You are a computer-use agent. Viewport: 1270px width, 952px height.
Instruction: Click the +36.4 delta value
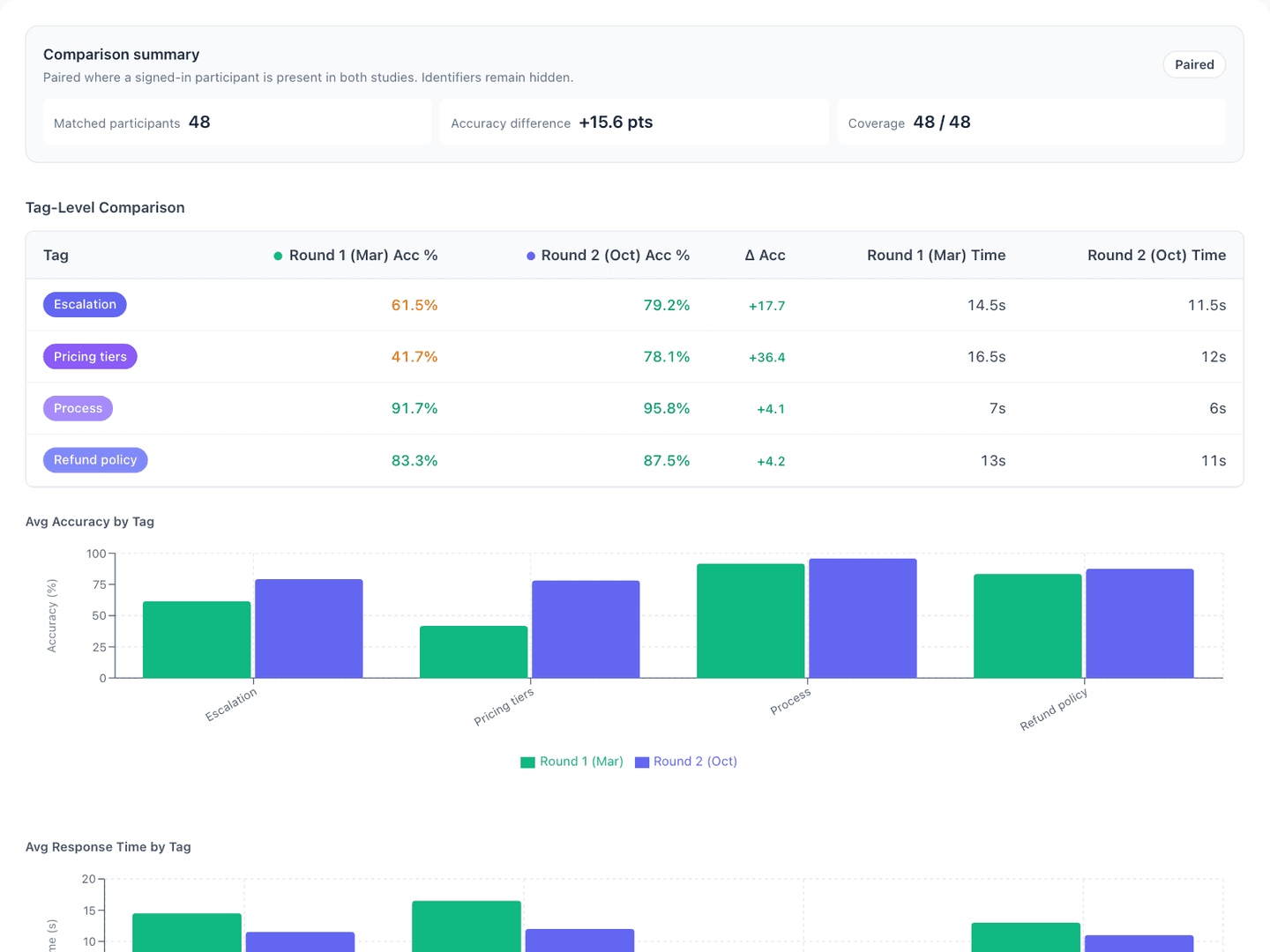click(767, 358)
